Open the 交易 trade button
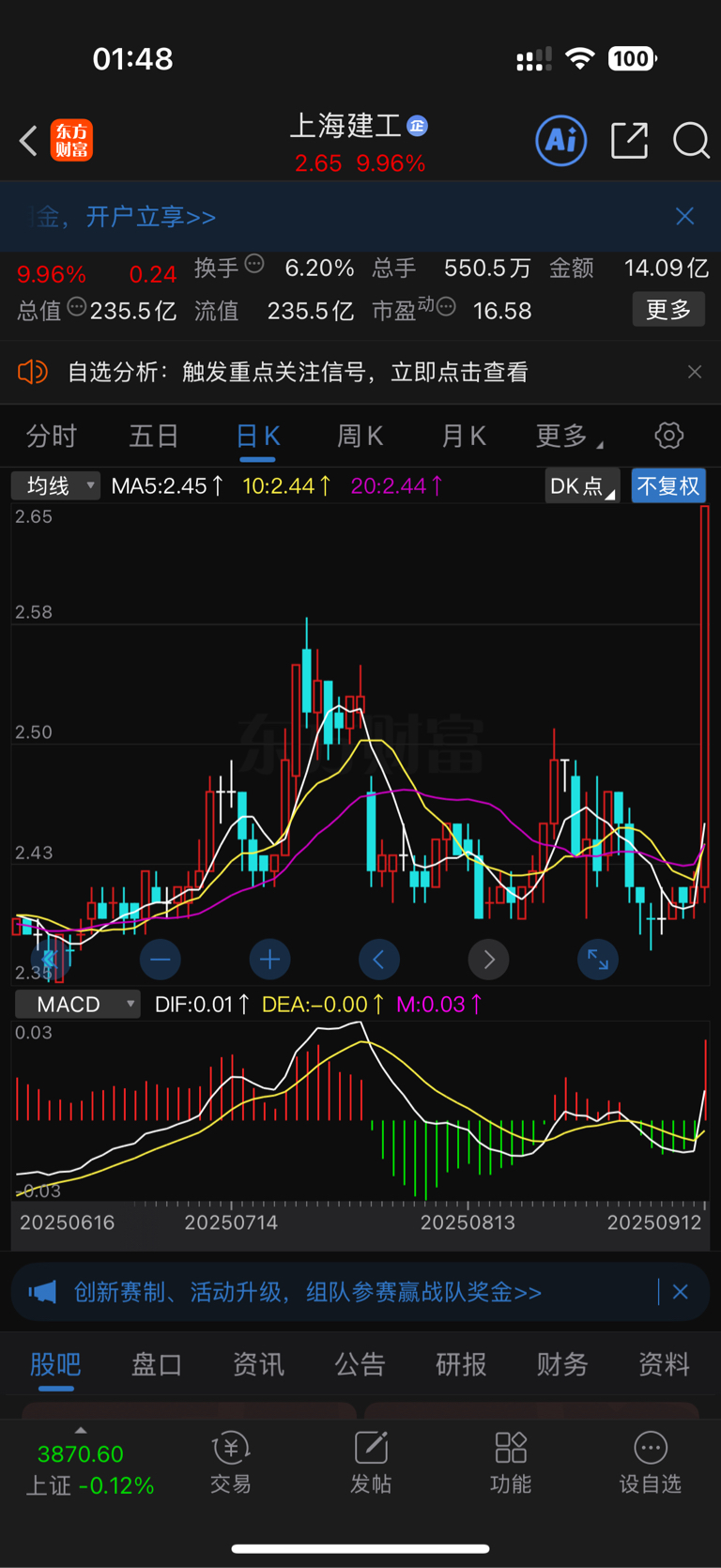 (x=231, y=1463)
